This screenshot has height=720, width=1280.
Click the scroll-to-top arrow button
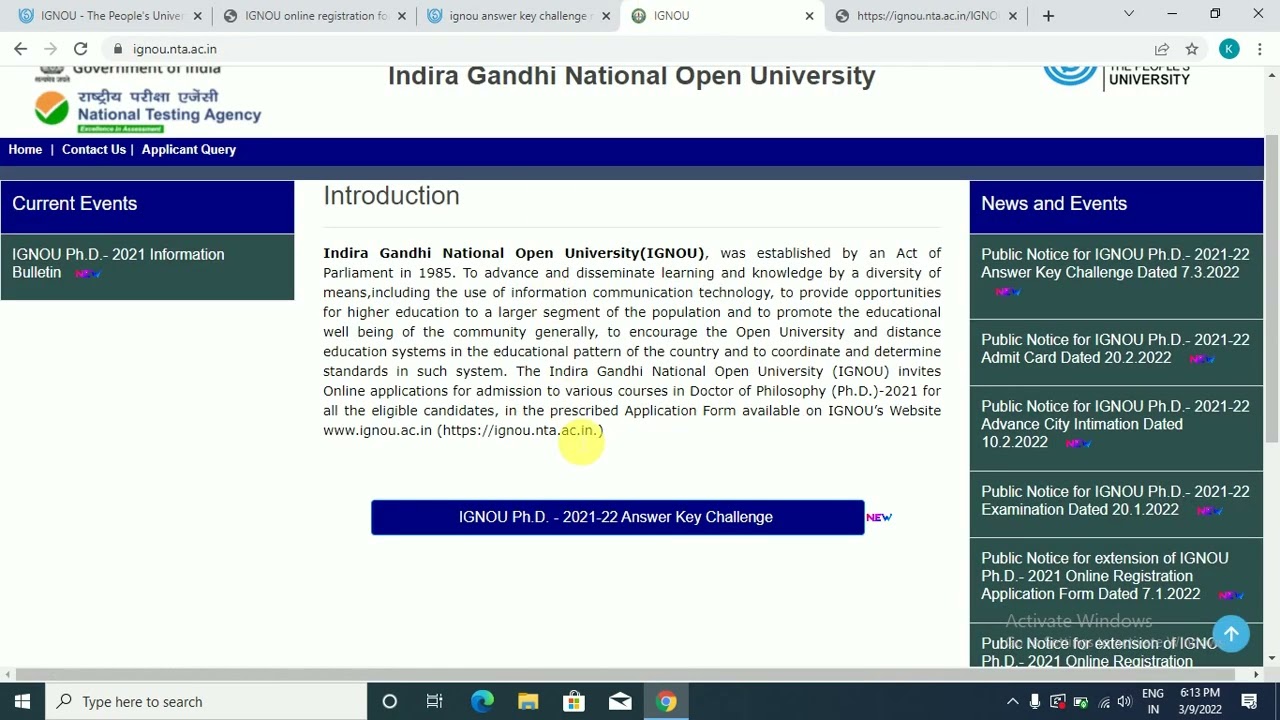[x=1231, y=634]
